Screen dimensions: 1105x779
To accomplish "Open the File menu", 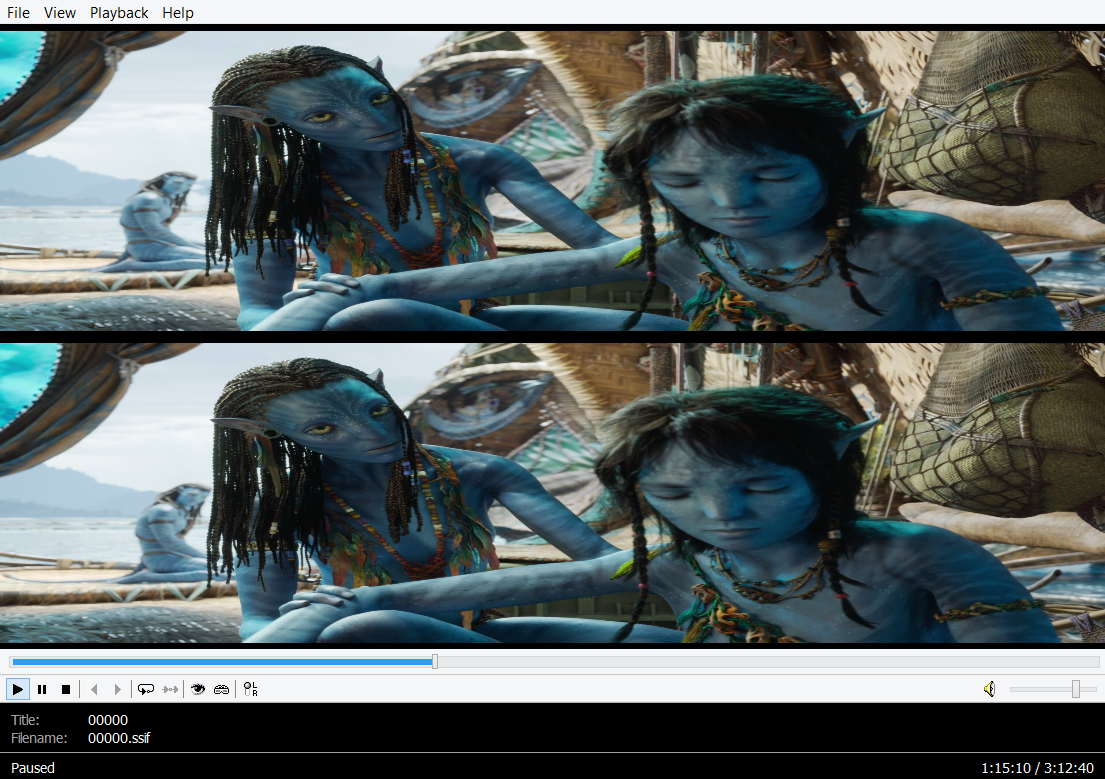I will 18,13.
